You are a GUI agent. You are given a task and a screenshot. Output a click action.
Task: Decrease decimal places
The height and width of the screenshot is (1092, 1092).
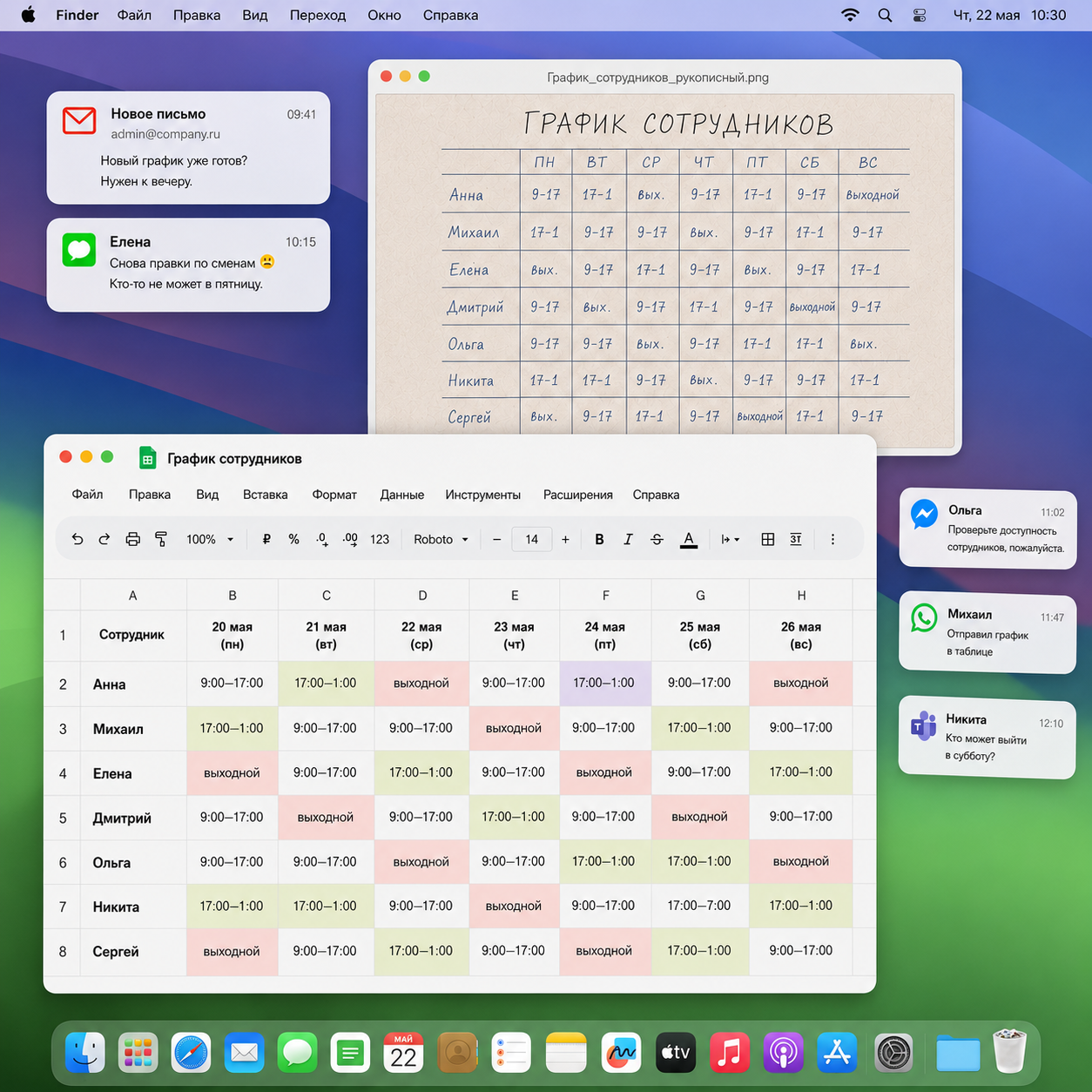322,539
